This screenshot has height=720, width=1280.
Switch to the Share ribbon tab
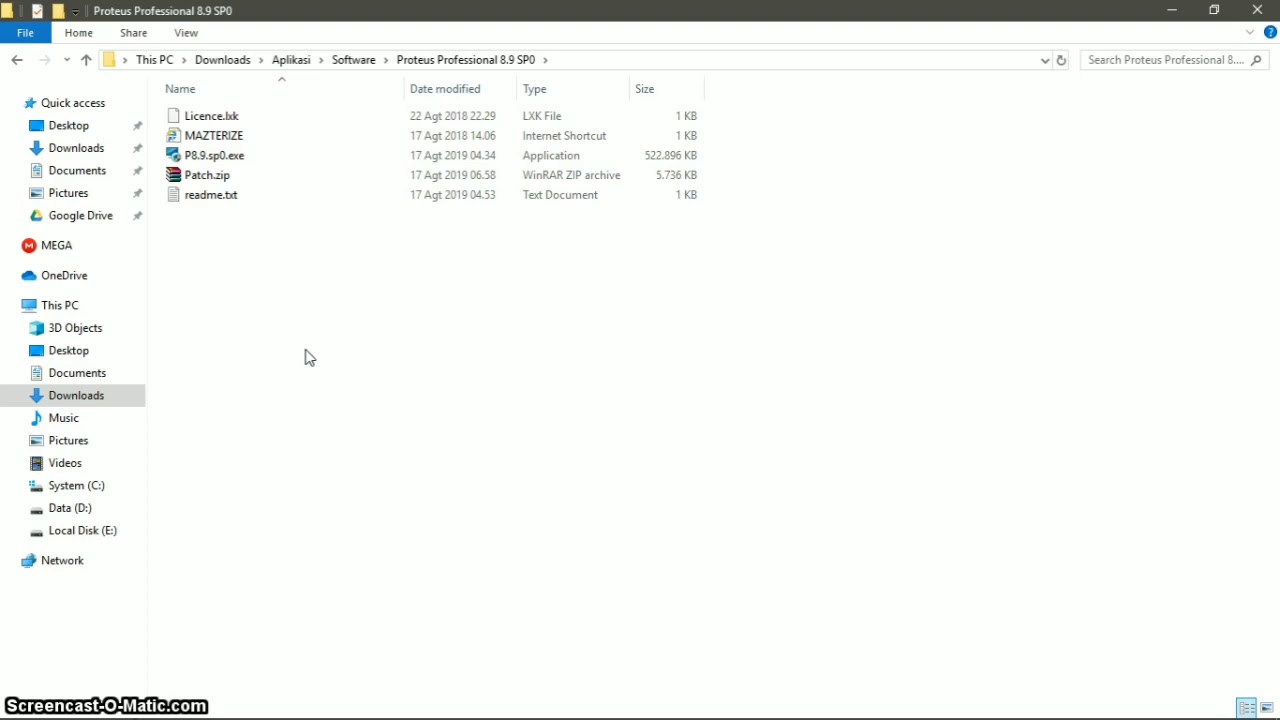pos(133,33)
